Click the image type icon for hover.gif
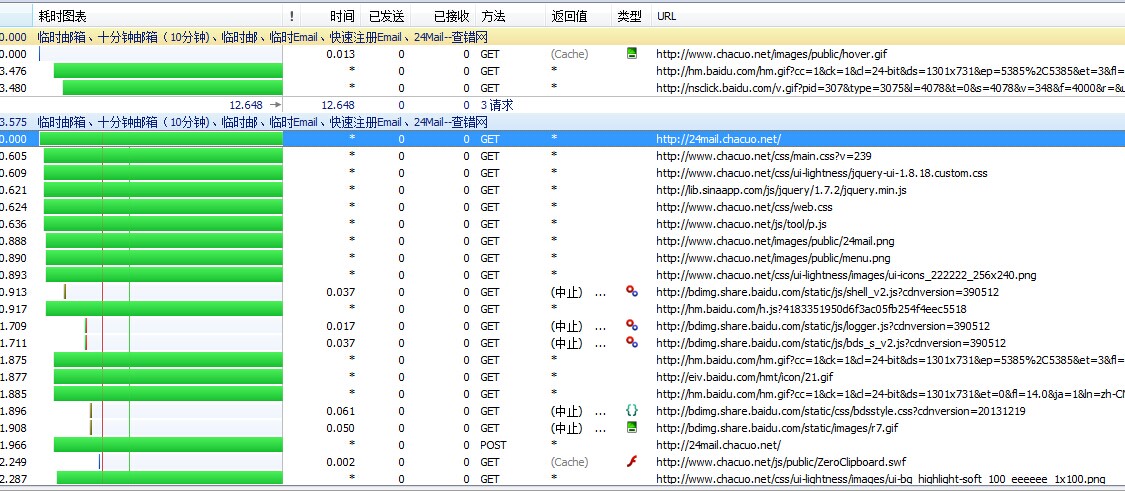 click(x=631, y=54)
